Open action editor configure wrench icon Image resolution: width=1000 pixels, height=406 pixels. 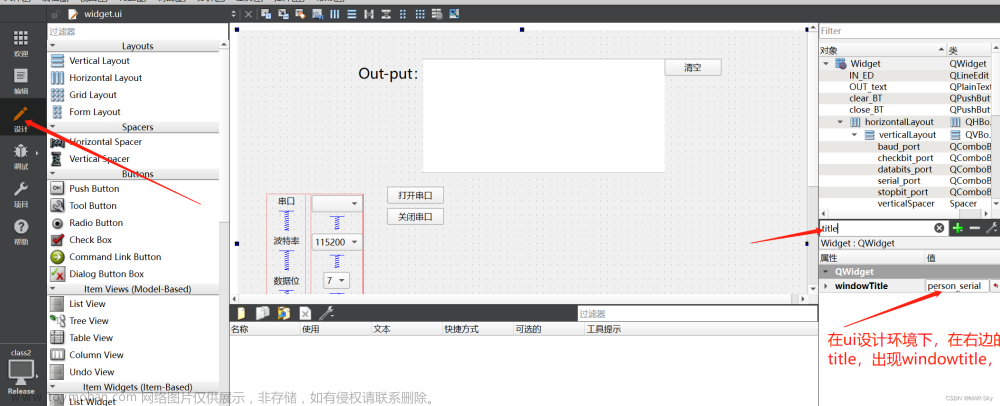tap(326, 313)
